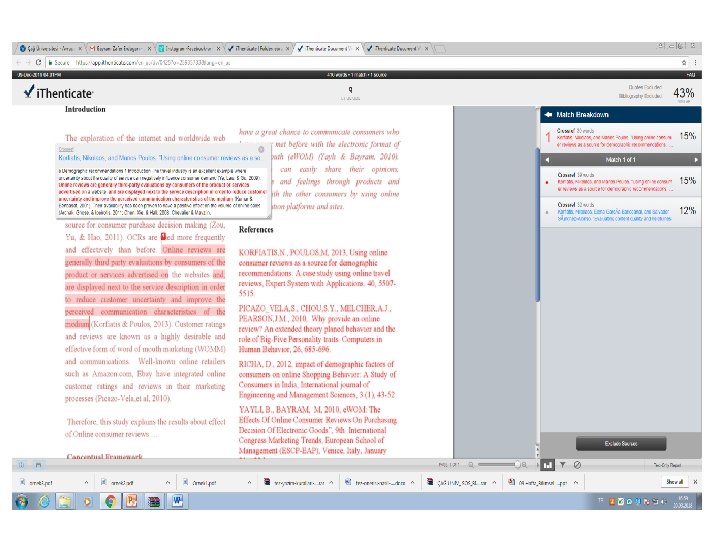Click the info icon in the bottom-left toolbar
The height and width of the screenshot is (540, 720).
tap(21, 465)
